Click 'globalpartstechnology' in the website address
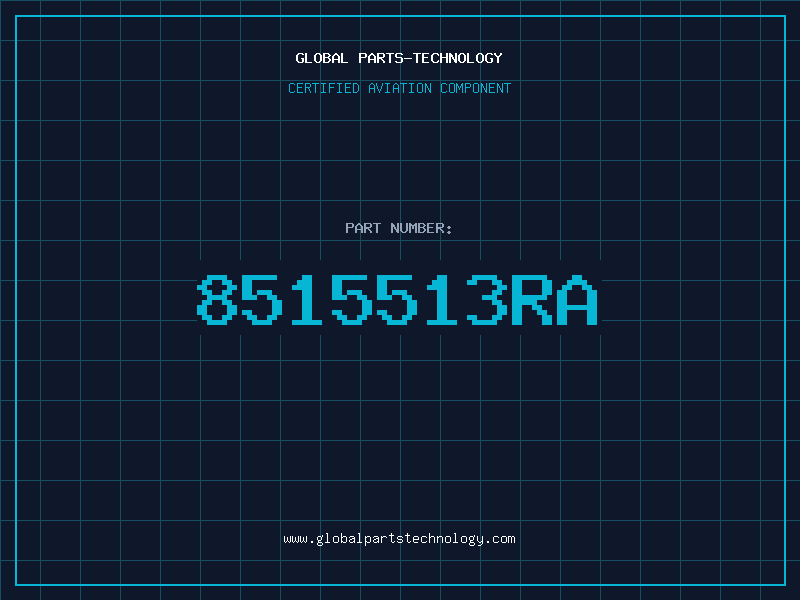The image size is (800, 600). click(400, 539)
